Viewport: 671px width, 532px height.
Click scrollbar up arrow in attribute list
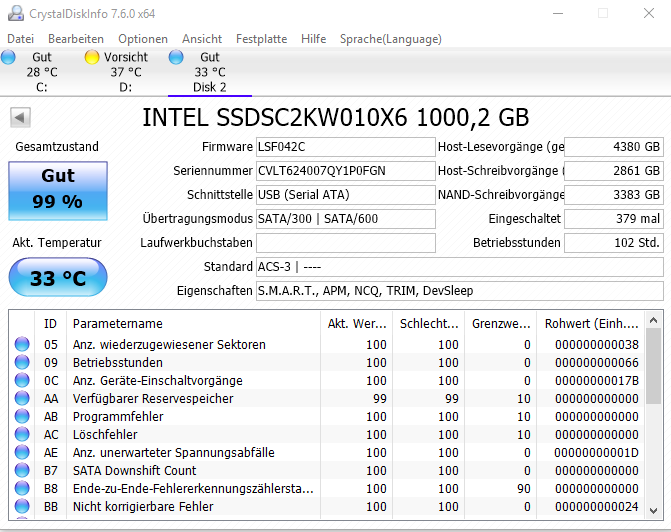[x=653, y=320]
